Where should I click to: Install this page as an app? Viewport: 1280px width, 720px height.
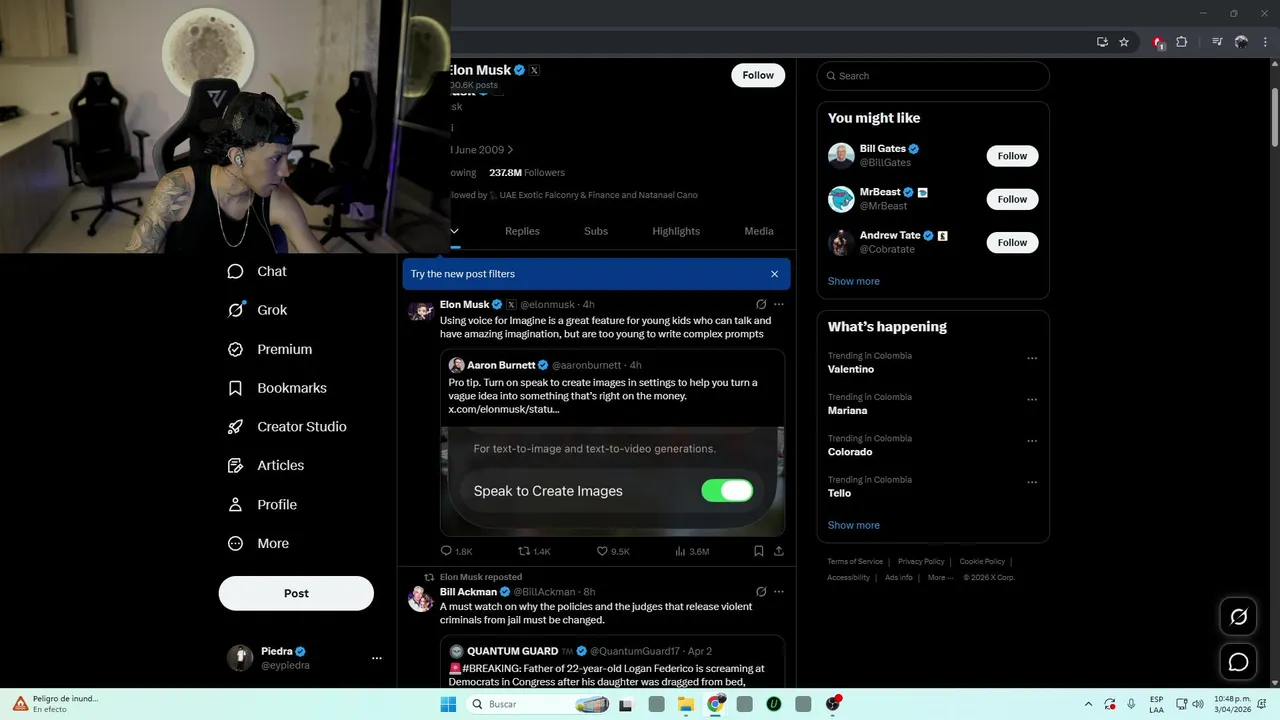coord(1102,42)
